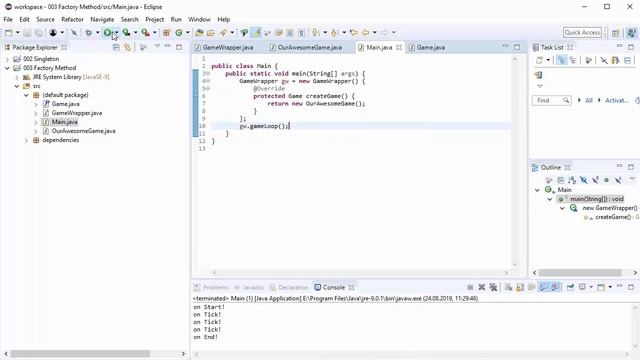Image resolution: width=640 pixels, height=360 pixels.
Task: Click the New wizard icon in the toolbar
Action: click(x=9, y=33)
